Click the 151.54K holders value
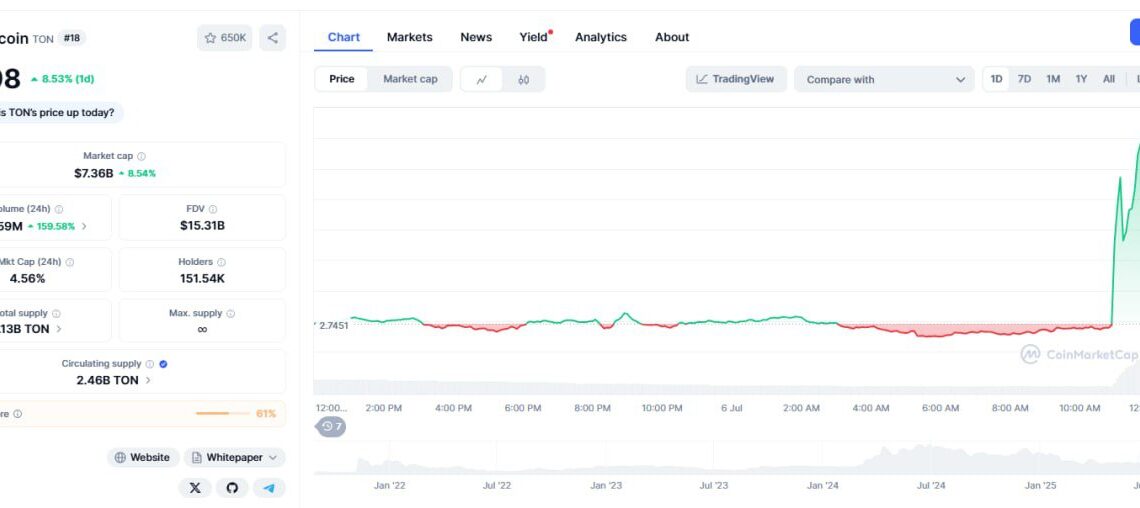 (x=202, y=278)
